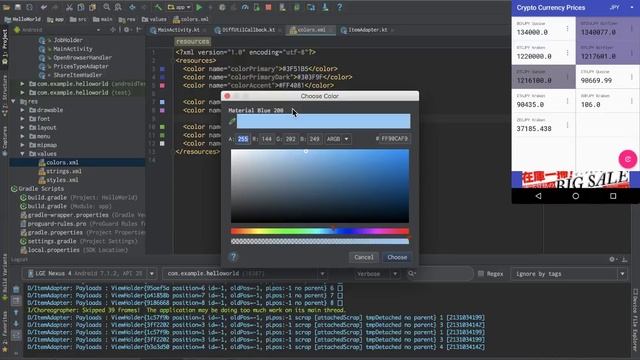The height and width of the screenshot is (360, 640).
Task: Click the pink colorAccent gutter swatch
Action: click(162, 86)
